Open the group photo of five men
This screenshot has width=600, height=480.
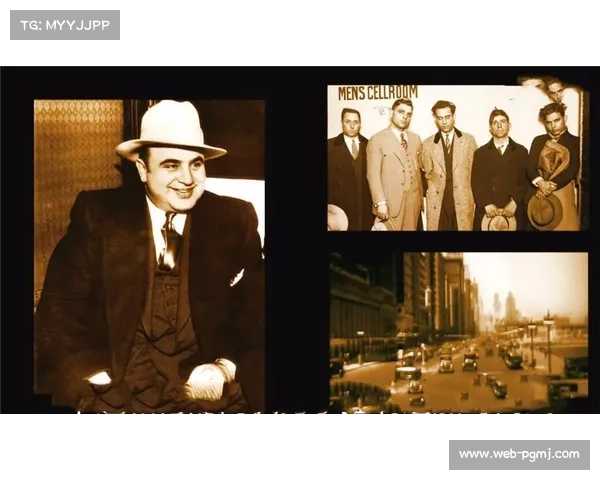click(x=455, y=158)
